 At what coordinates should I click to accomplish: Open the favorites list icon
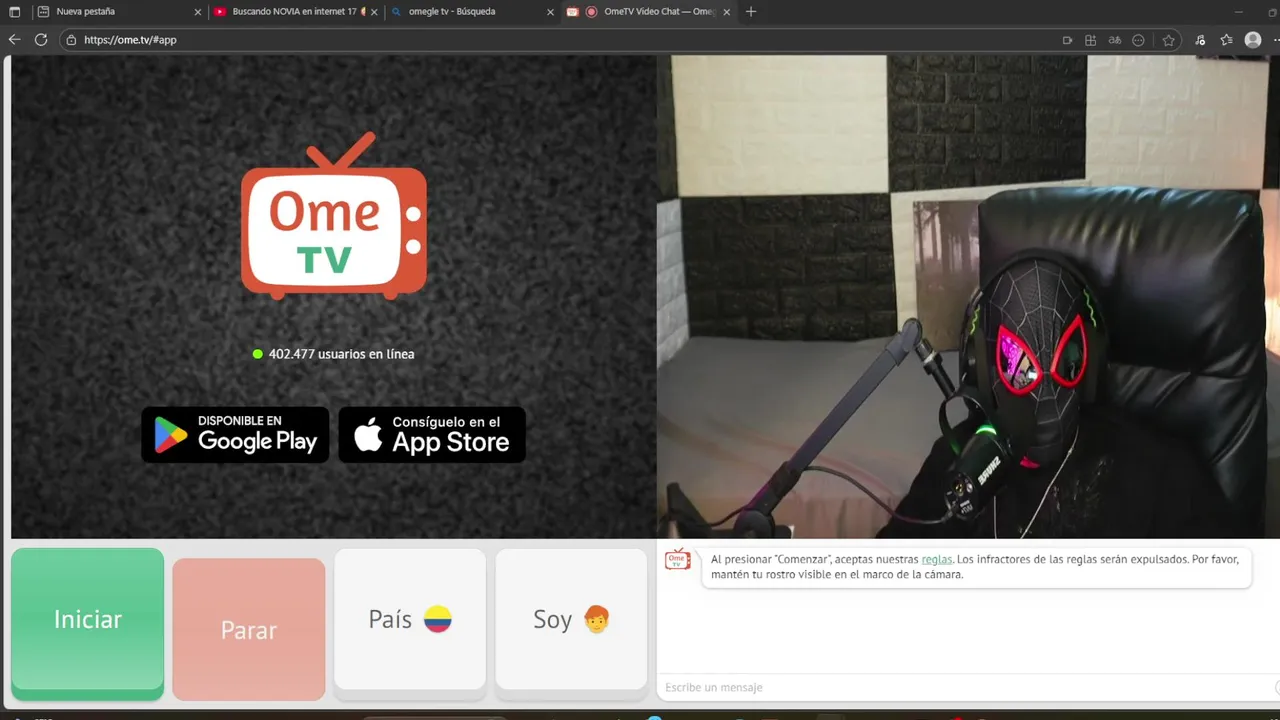[1226, 40]
